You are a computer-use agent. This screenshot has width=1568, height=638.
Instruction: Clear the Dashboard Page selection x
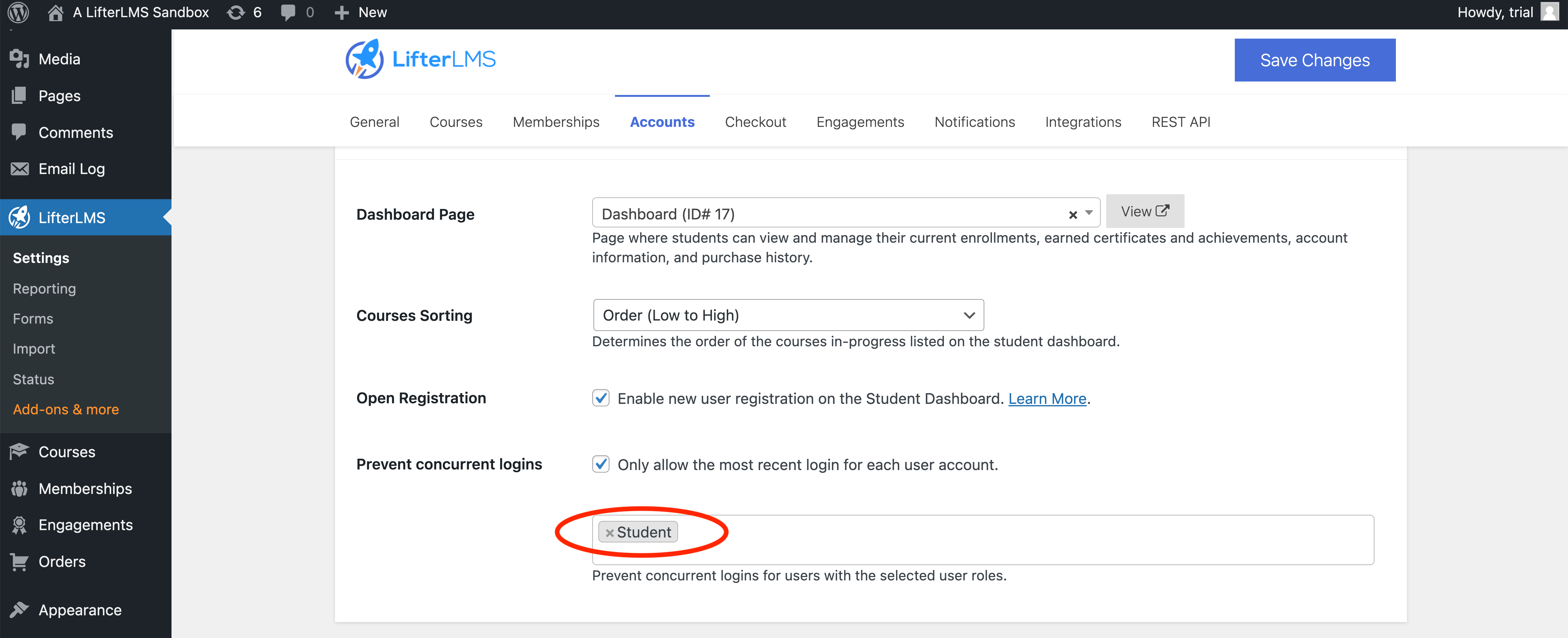pos(1073,214)
